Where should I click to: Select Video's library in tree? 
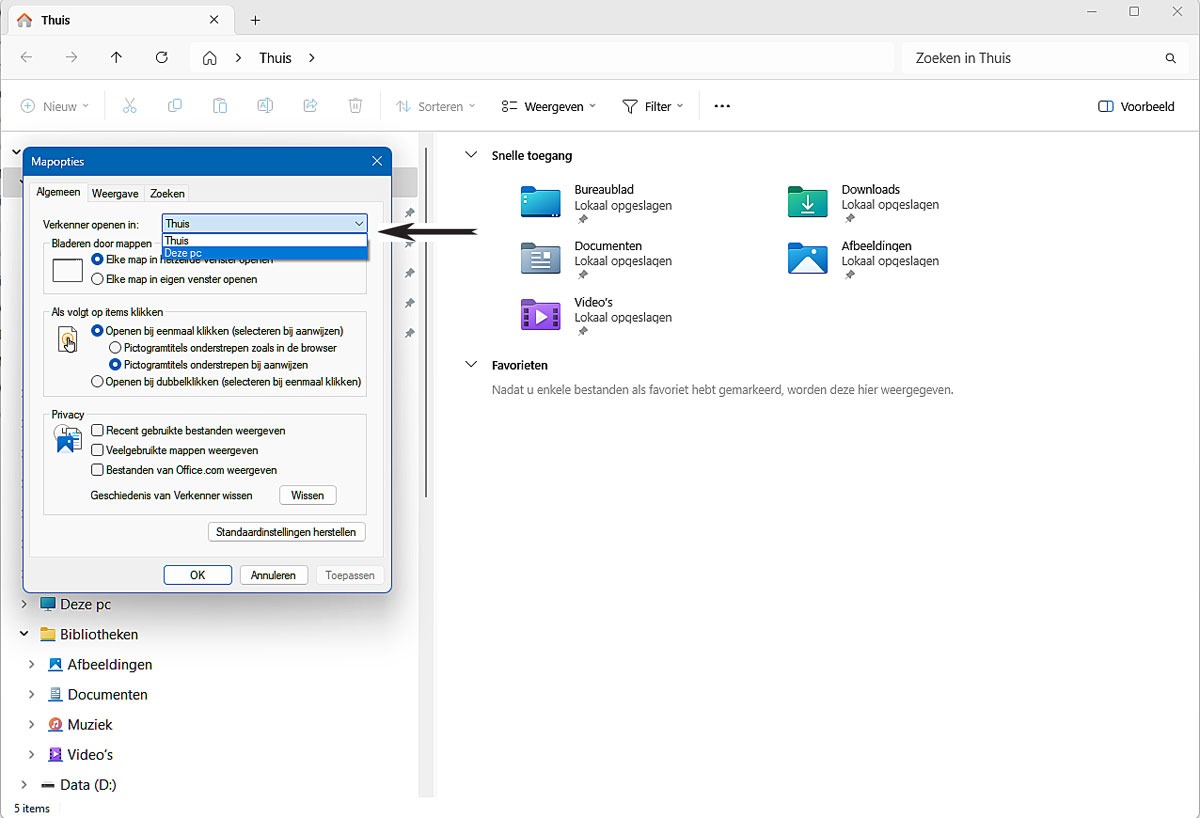click(81, 755)
